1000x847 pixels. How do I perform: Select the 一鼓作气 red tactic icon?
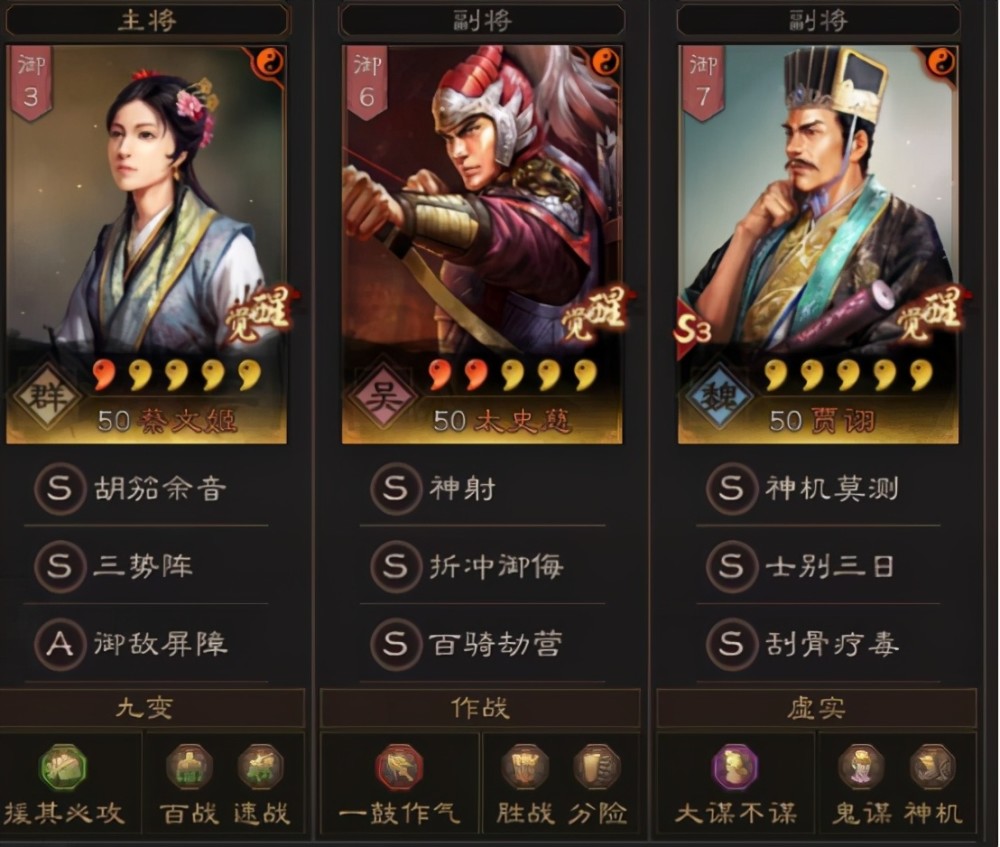(399, 767)
